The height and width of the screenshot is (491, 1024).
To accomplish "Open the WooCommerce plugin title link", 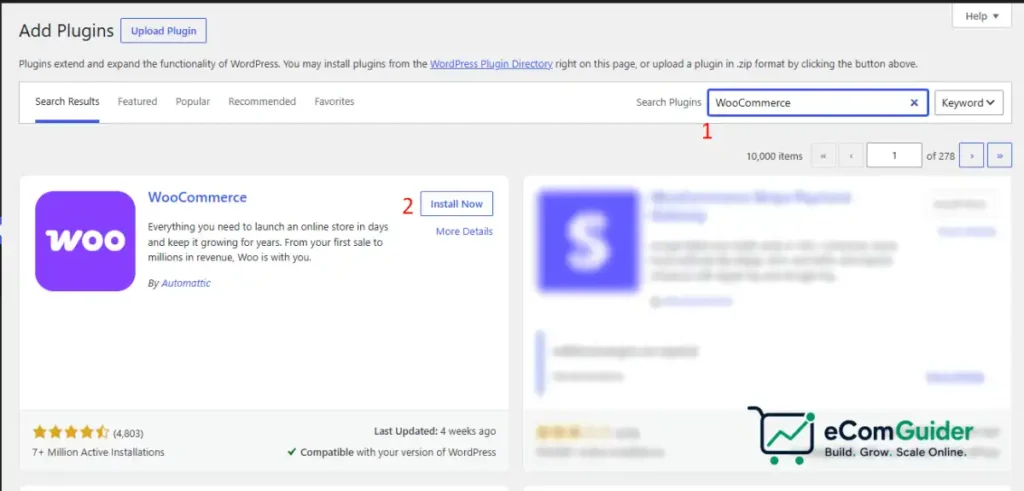I will (x=197, y=197).
